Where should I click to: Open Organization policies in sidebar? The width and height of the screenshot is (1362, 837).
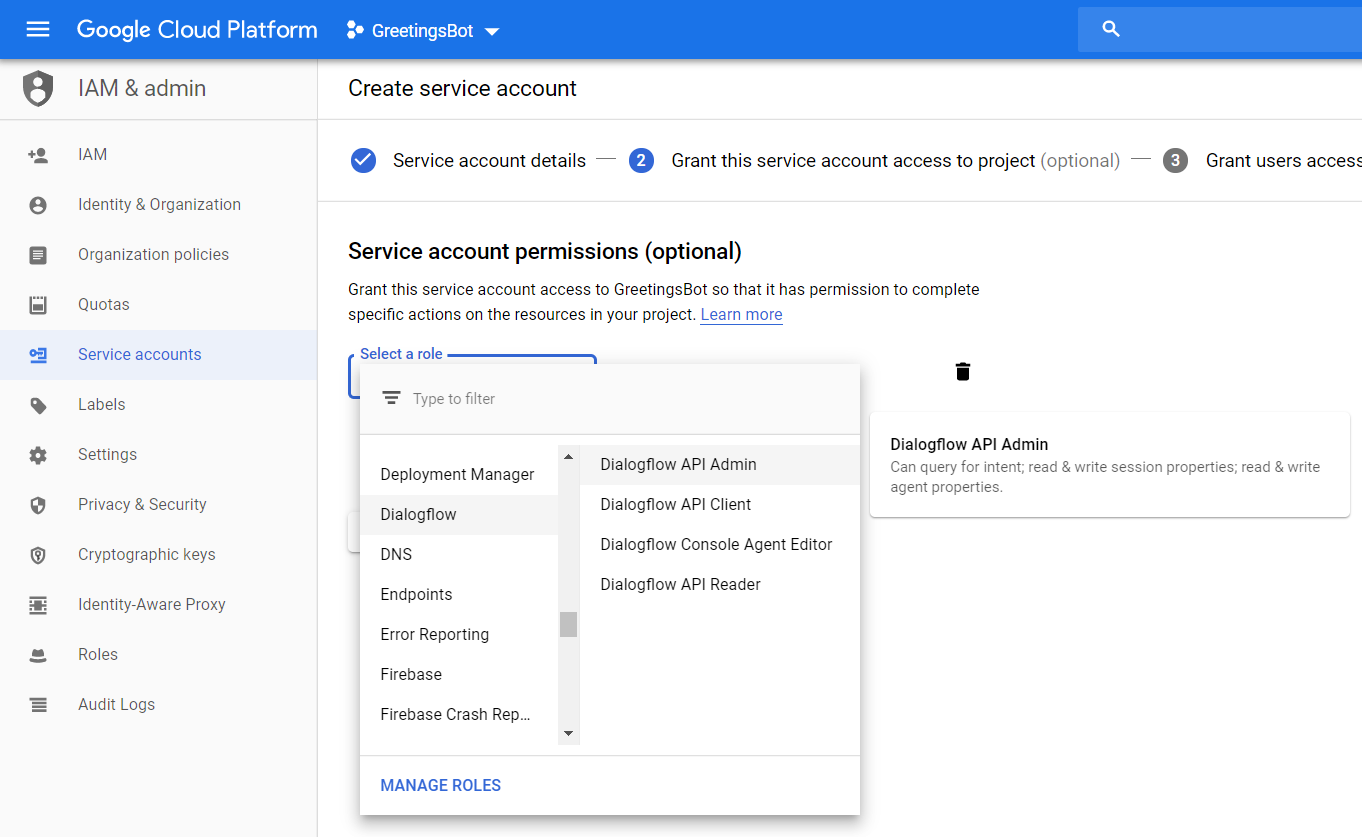point(158,255)
